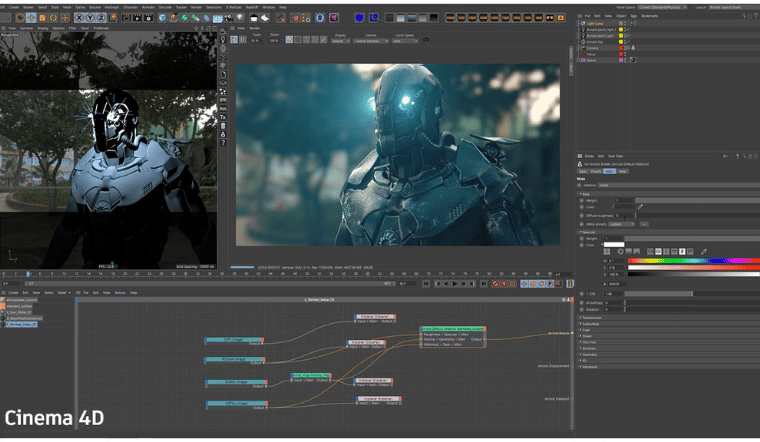Click the Robot material tag sphere
Image resolution: width=760 pixels, height=442 pixels.
[x=633, y=60]
